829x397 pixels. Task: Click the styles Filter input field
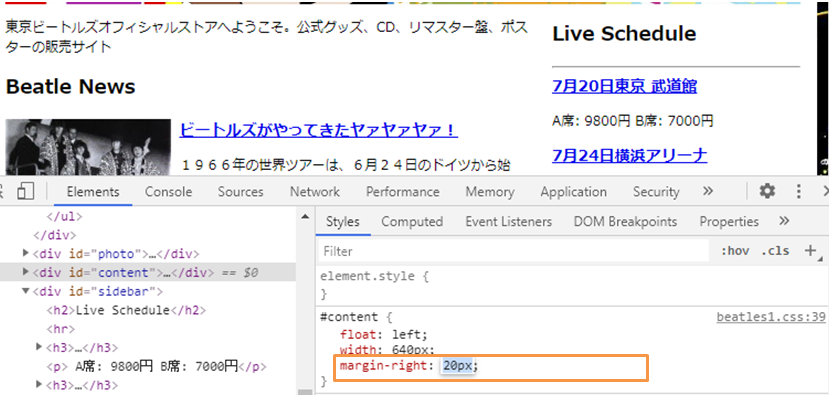point(513,251)
